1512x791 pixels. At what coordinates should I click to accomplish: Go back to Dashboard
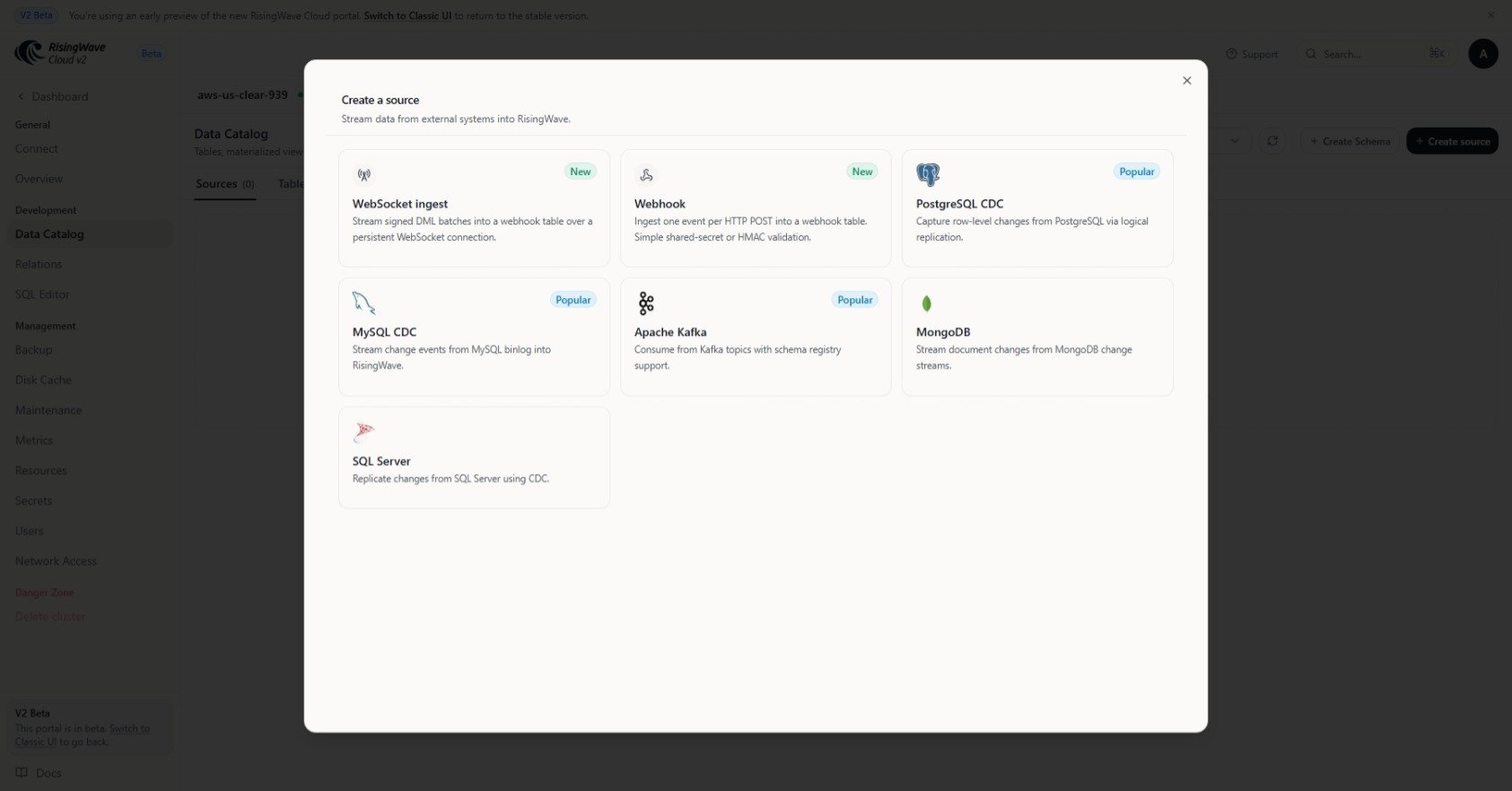point(53,96)
